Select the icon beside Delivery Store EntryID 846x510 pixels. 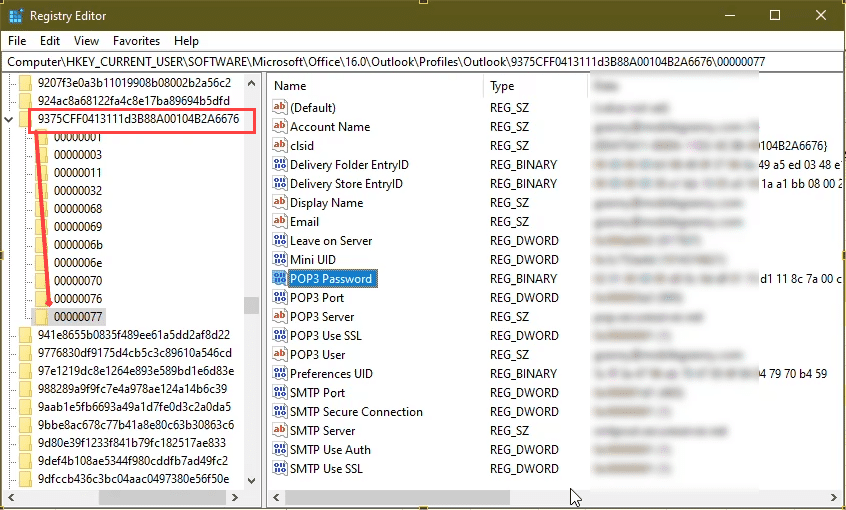(280, 184)
